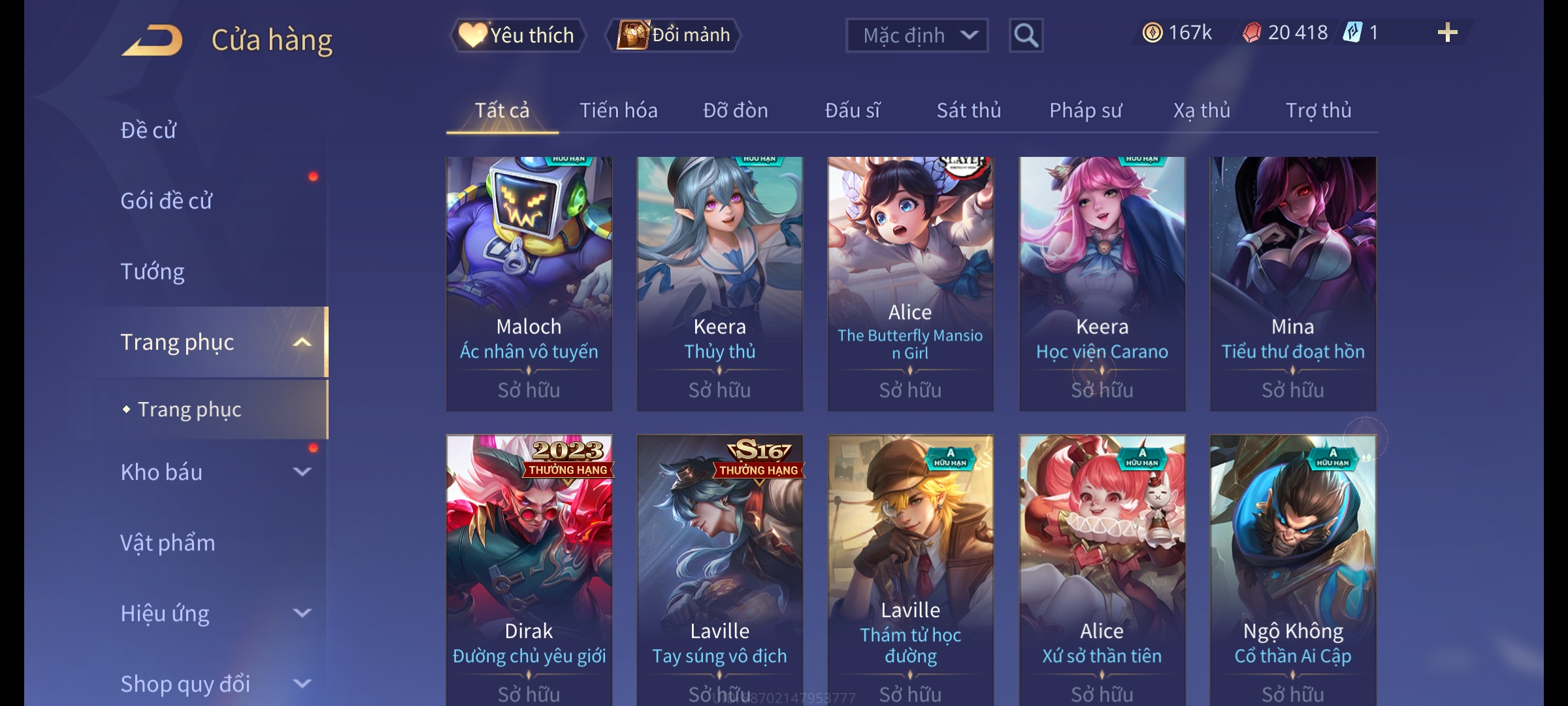
Task: Collapse the Trang phục sidebar section
Action: 302,342
